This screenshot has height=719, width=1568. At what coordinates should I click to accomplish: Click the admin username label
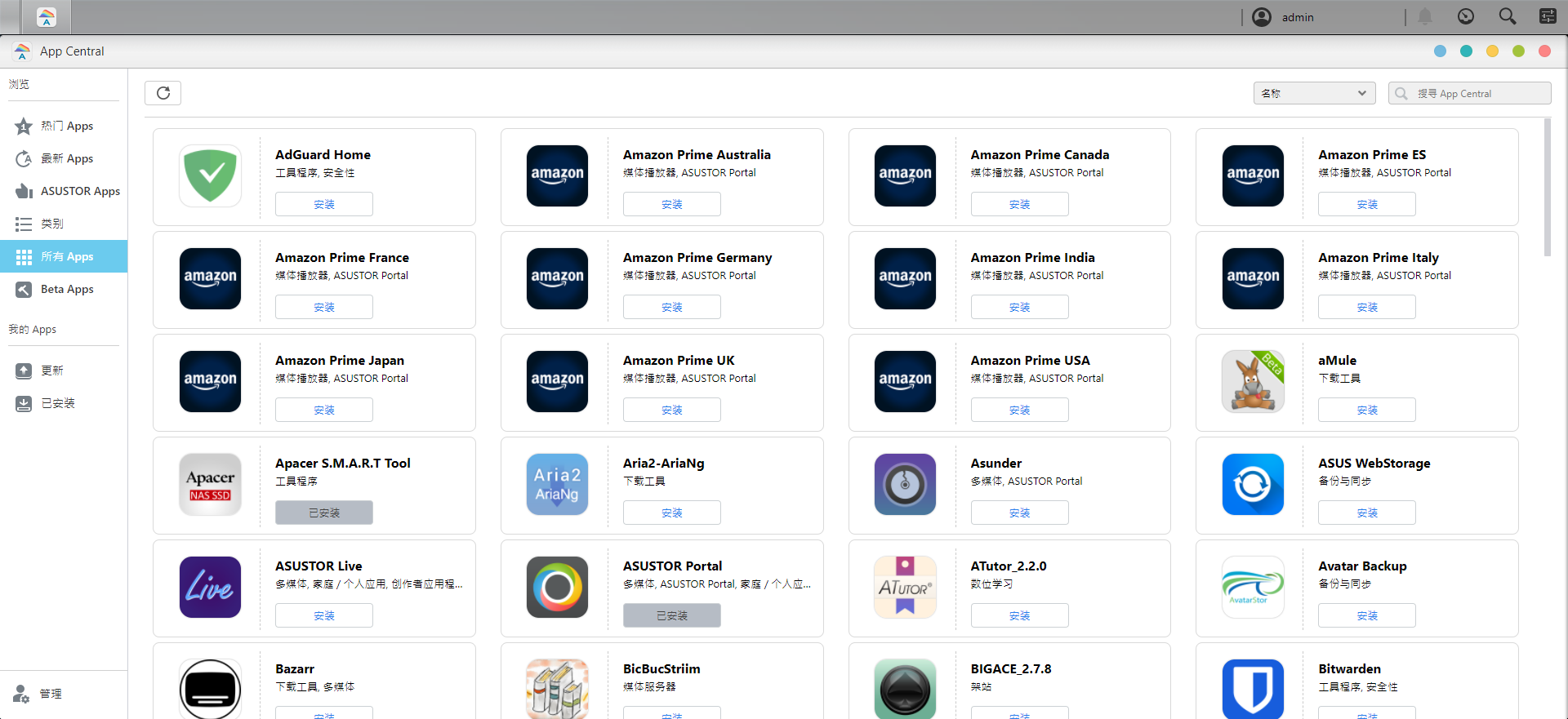point(1298,17)
